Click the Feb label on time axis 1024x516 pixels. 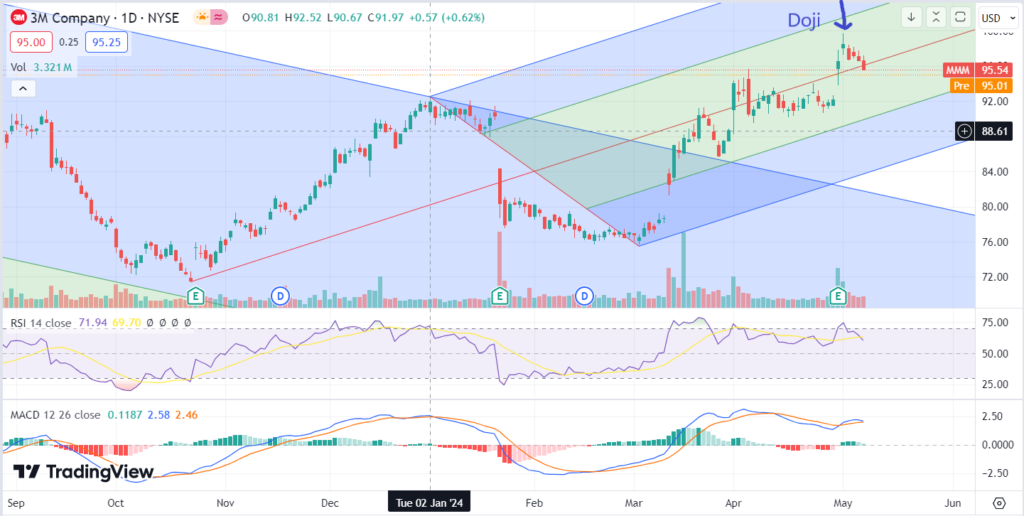534,504
